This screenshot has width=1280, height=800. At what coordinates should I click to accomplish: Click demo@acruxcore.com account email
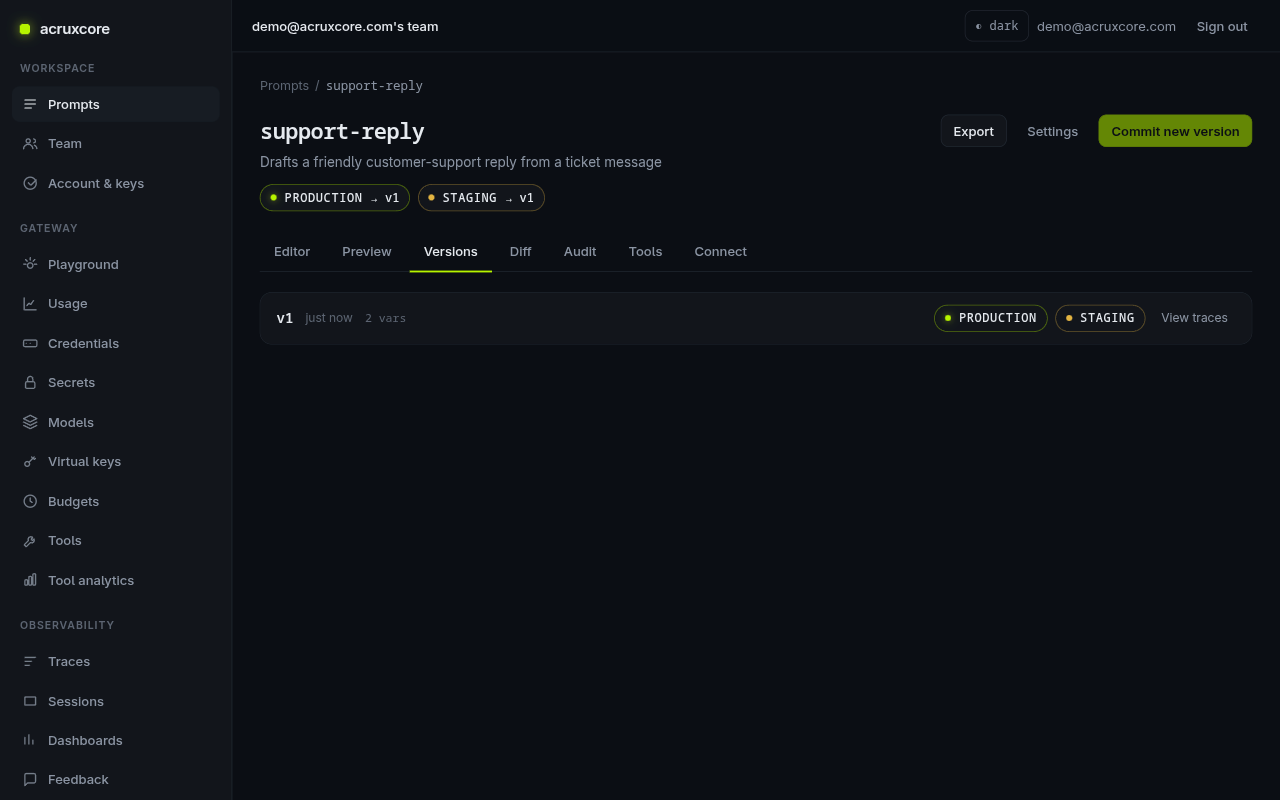tap(1106, 26)
